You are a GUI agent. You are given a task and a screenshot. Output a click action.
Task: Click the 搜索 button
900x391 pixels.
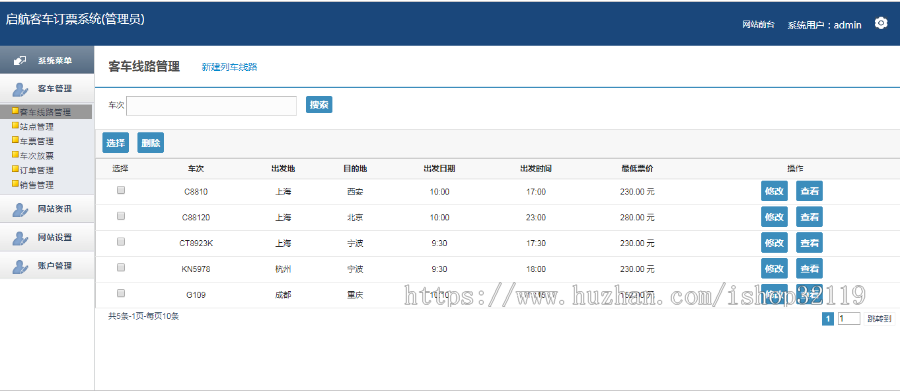click(319, 104)
